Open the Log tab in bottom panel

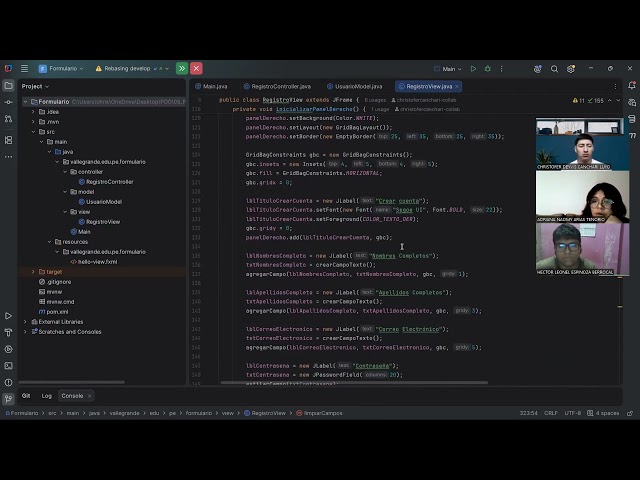click(x=47, y=396)
